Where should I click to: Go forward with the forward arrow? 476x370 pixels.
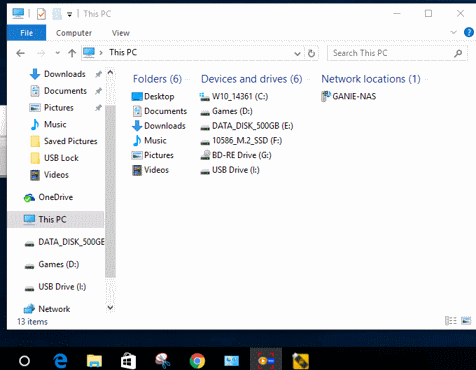pos(41,53)
